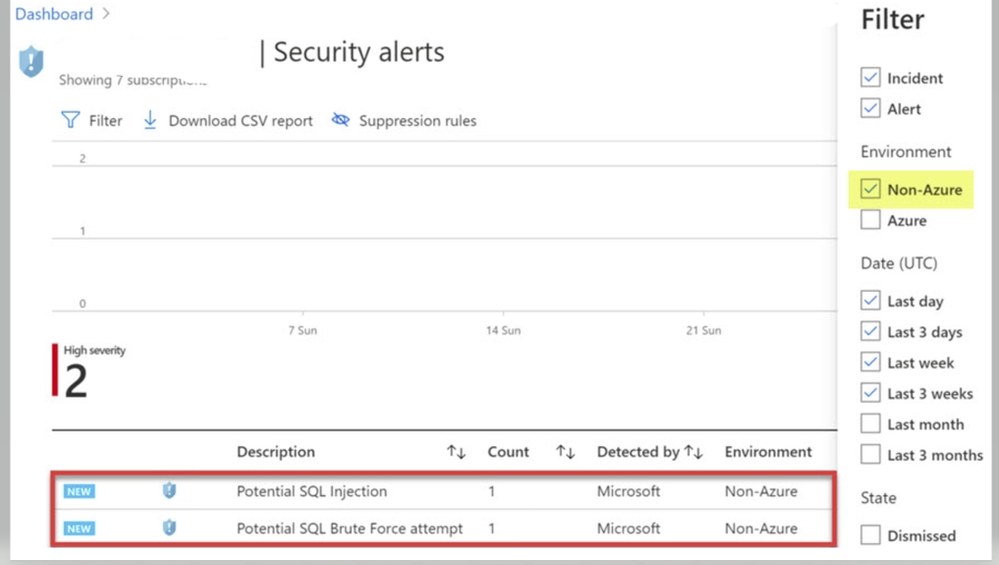The width and height of the screenshot is (999, 565).
Task: Click the 21 Sun chart axis label
Action: click(x=703, y=330)
